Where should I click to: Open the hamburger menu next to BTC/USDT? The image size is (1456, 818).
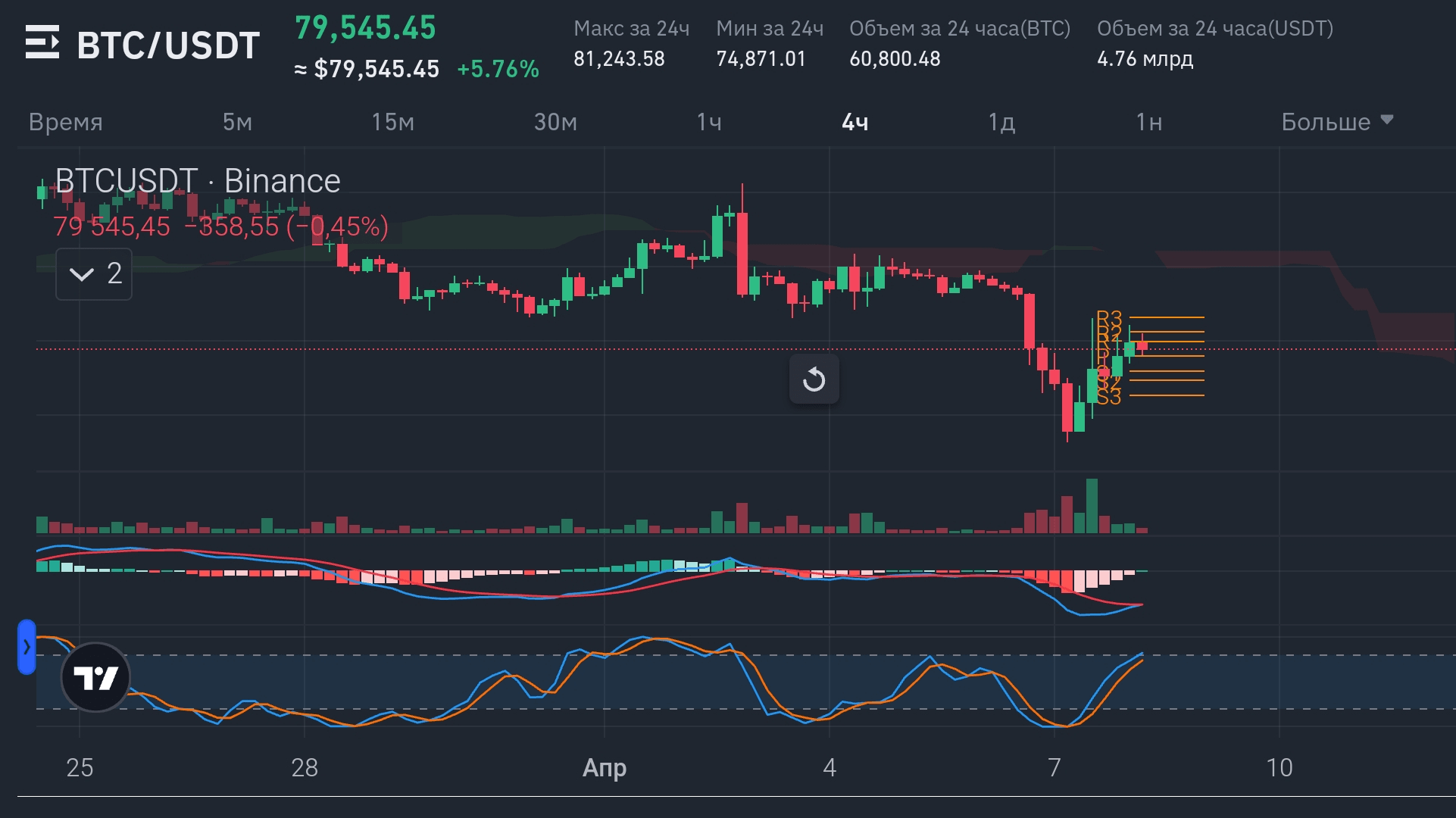[x=42, y=42]
